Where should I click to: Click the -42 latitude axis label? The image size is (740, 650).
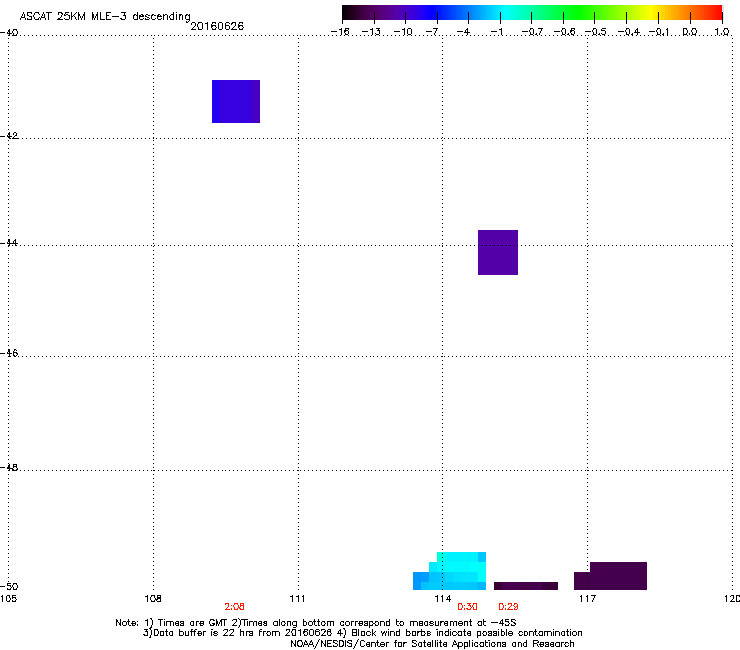point(9,136)
